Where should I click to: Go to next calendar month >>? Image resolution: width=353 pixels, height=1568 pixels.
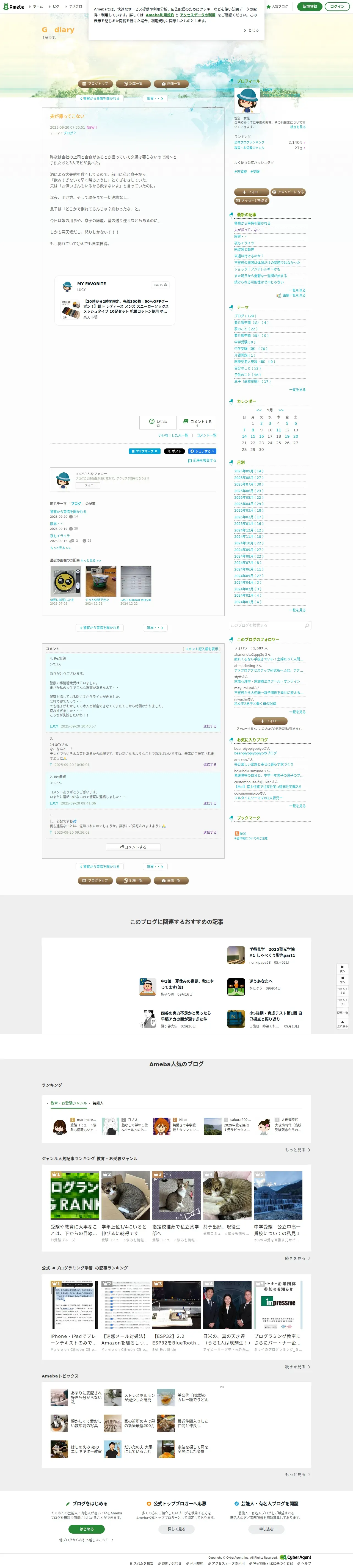[x=281, y=410]
